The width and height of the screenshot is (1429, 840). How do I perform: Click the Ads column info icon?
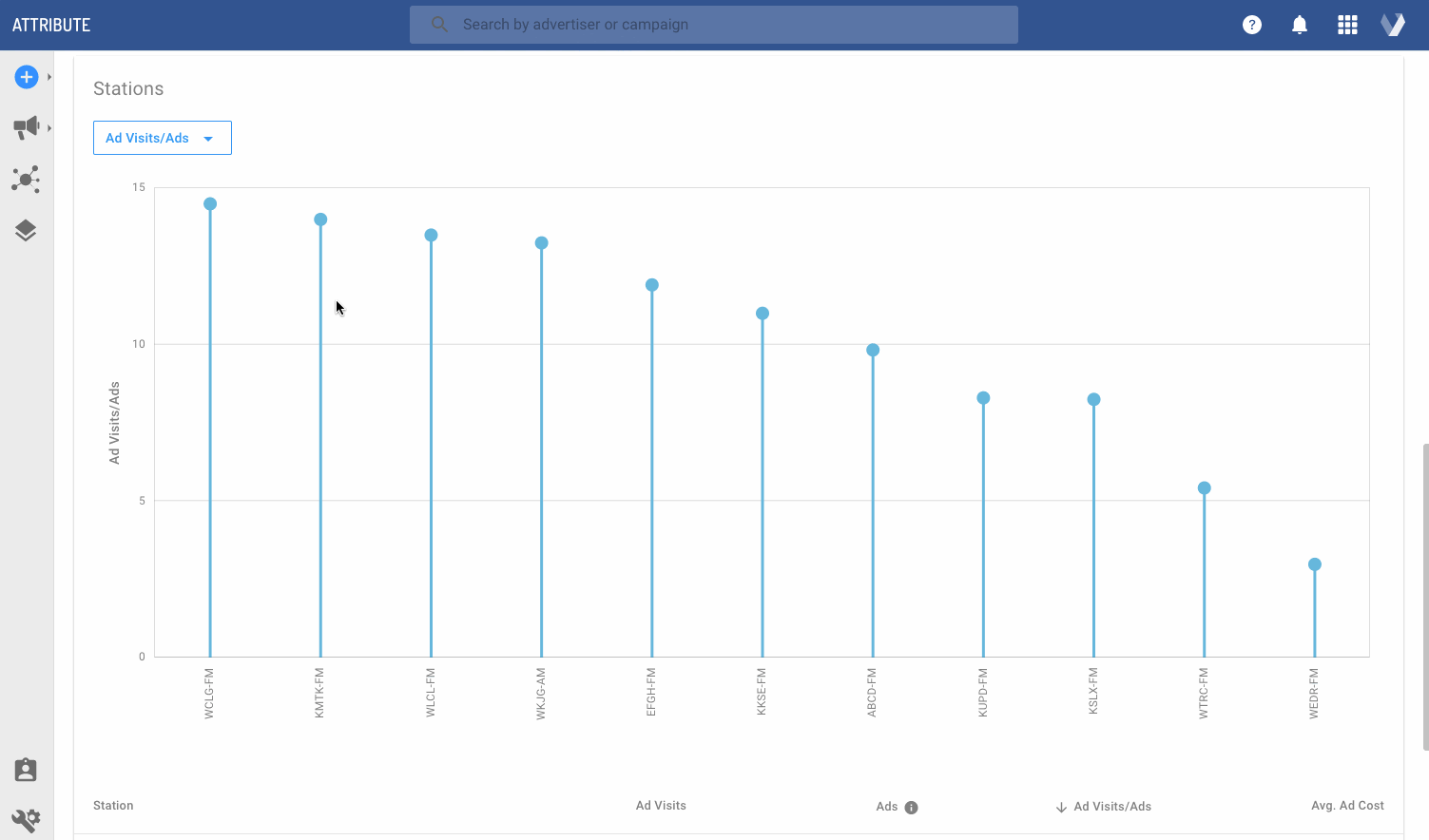(x=911, y=808)
